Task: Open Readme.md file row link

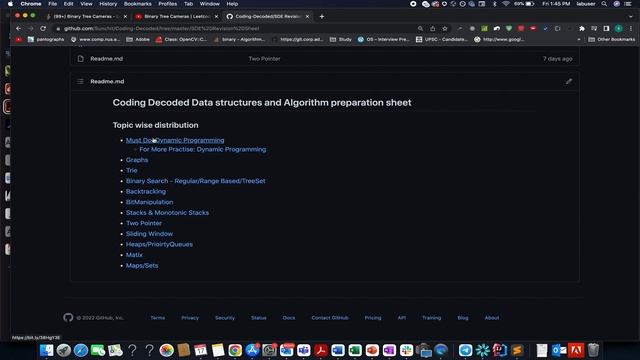Action: point(107,59)
